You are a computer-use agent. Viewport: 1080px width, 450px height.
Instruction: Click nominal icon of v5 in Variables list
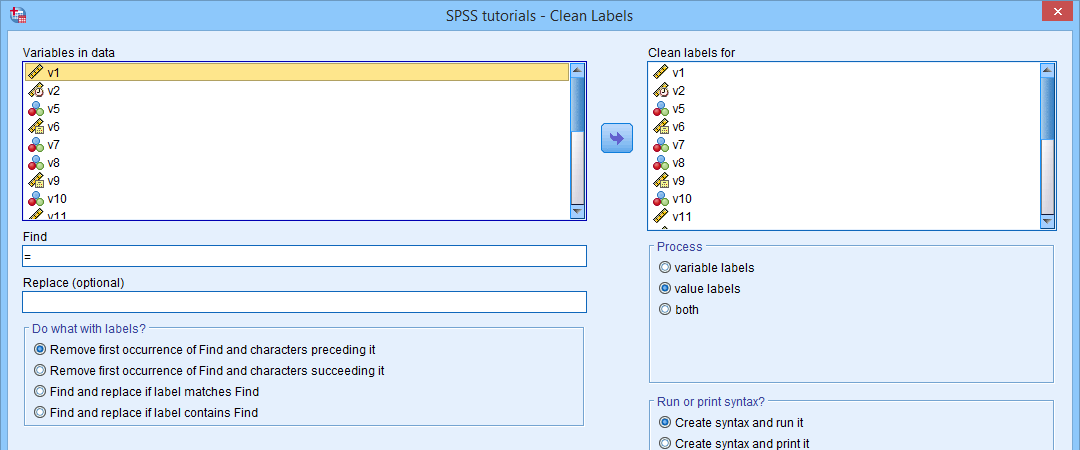[35, 108]
